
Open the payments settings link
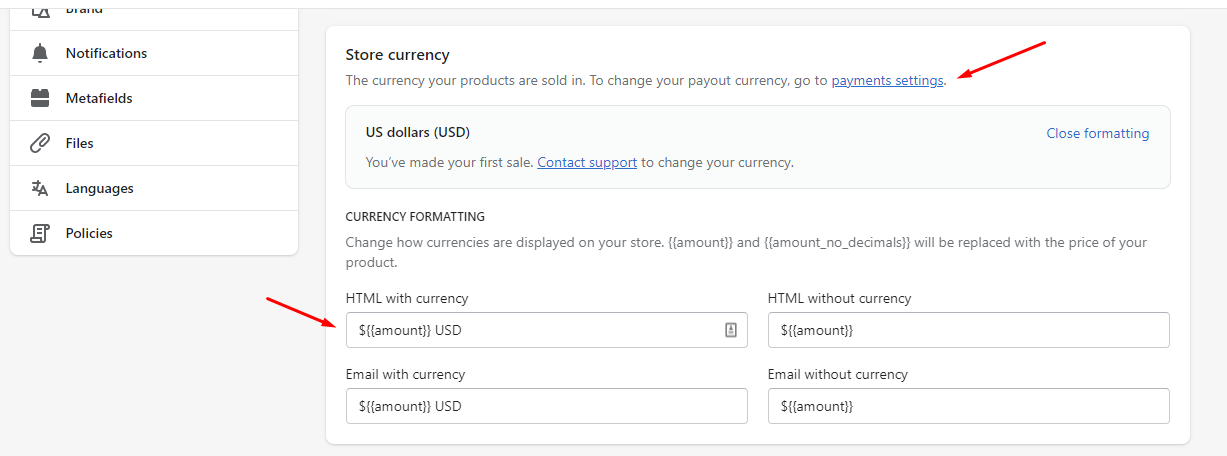coord(887,80)
